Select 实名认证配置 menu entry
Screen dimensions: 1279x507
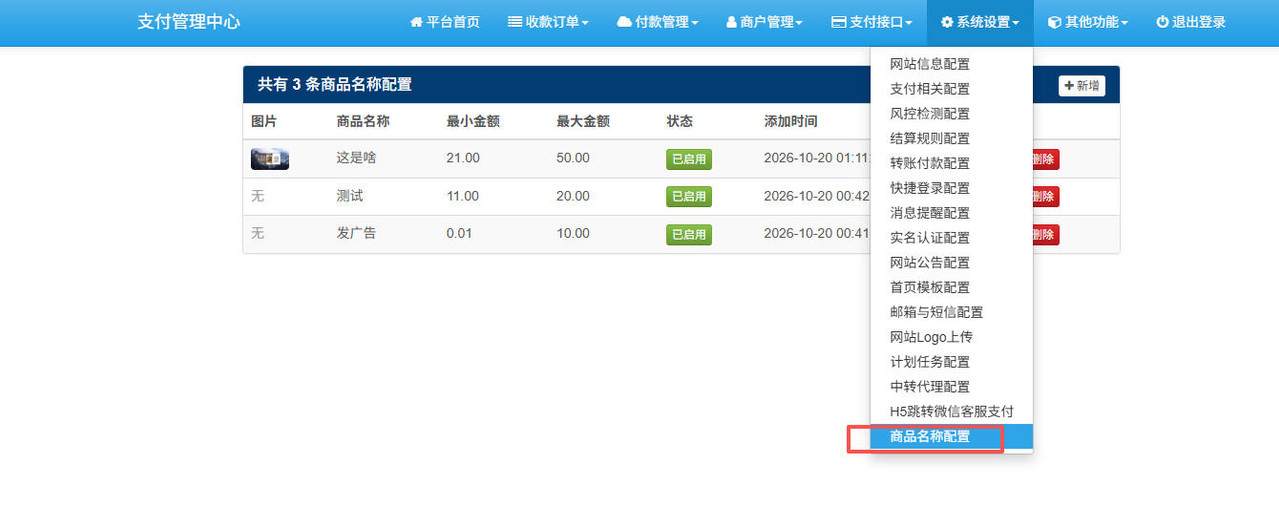[951, 238]
